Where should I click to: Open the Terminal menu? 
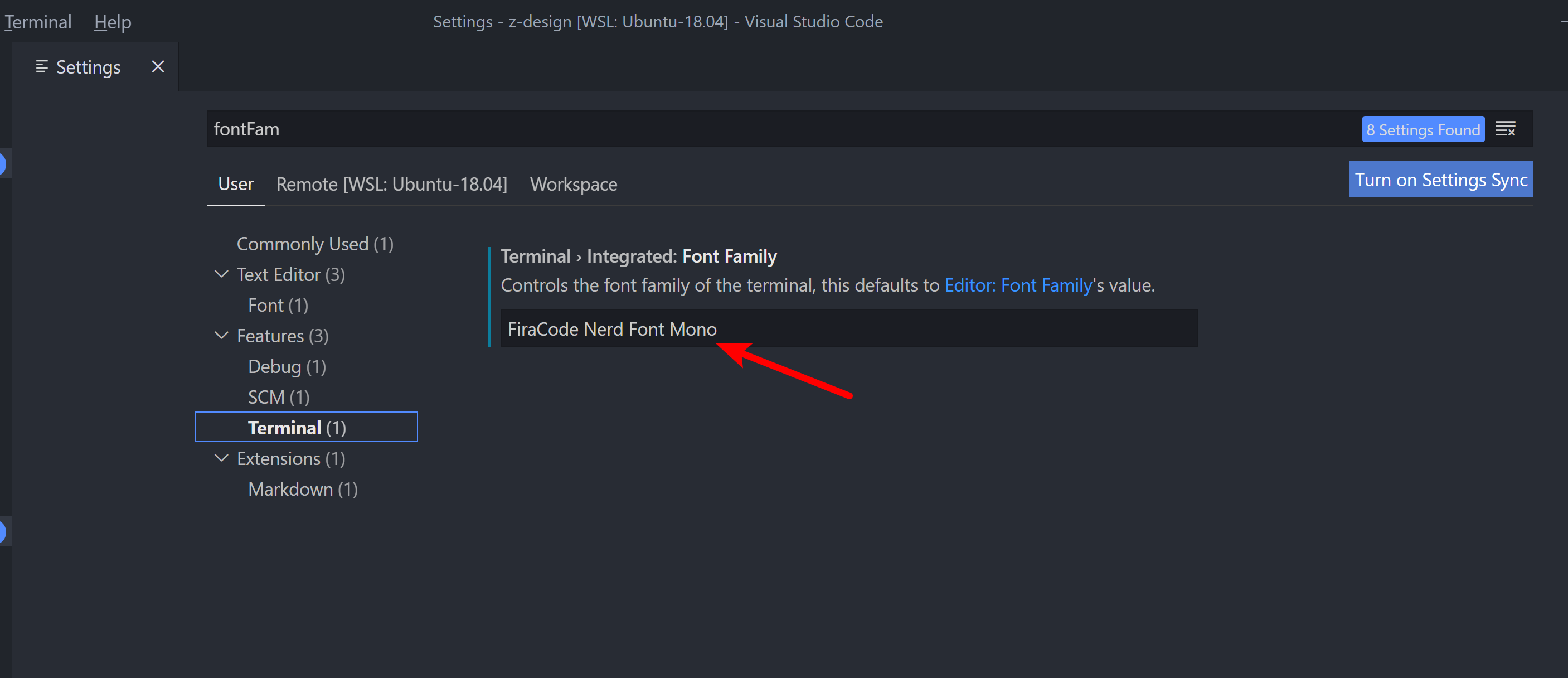click(37, 21)
